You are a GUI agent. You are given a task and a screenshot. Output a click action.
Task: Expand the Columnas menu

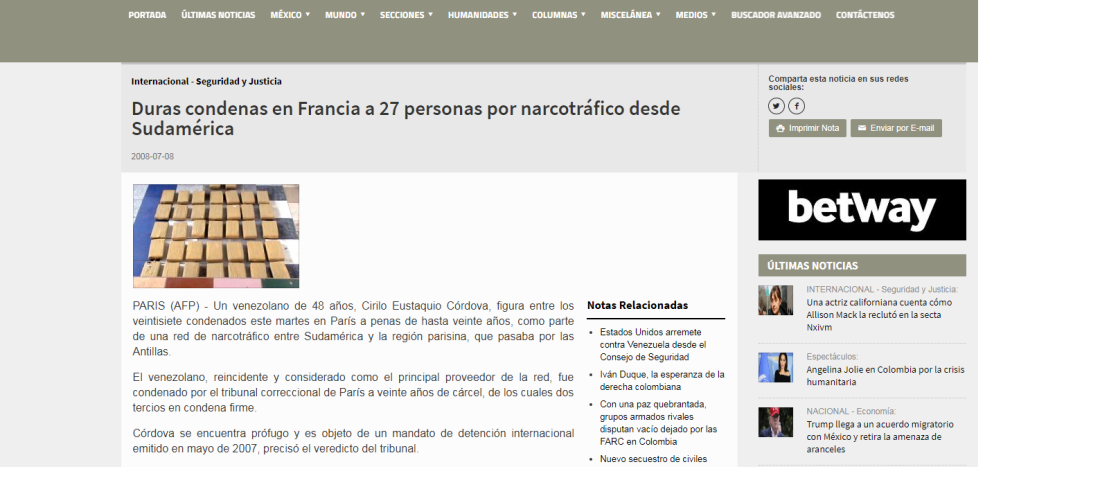click(x=558, y=15)
